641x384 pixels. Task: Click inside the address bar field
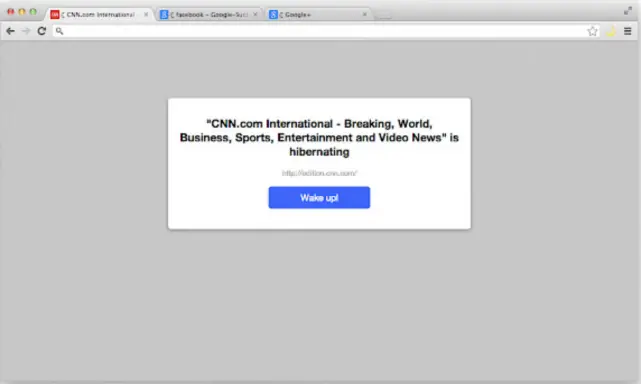tap(326, 31)
